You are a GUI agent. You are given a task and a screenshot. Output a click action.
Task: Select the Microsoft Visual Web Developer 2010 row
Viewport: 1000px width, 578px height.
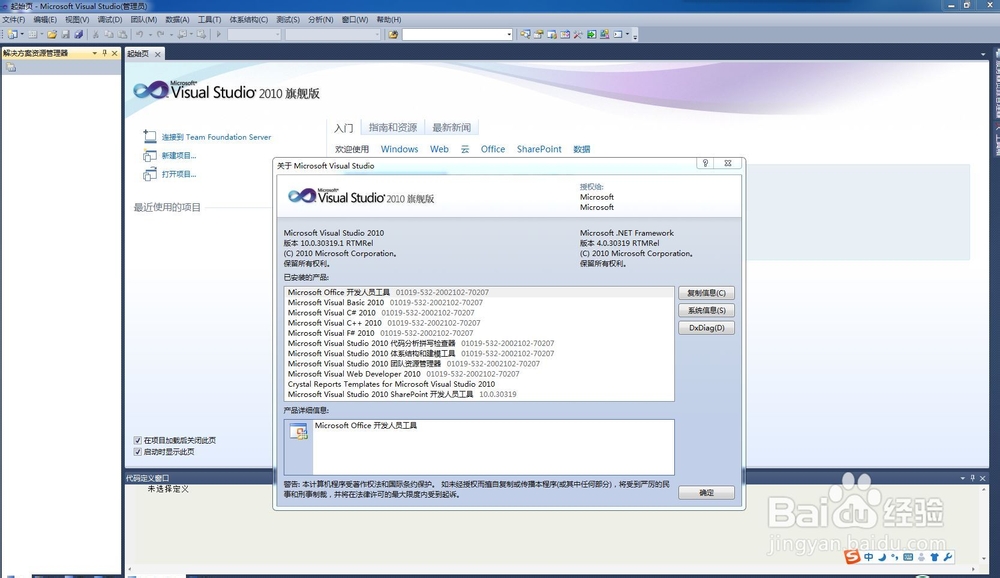coord(479,374)
